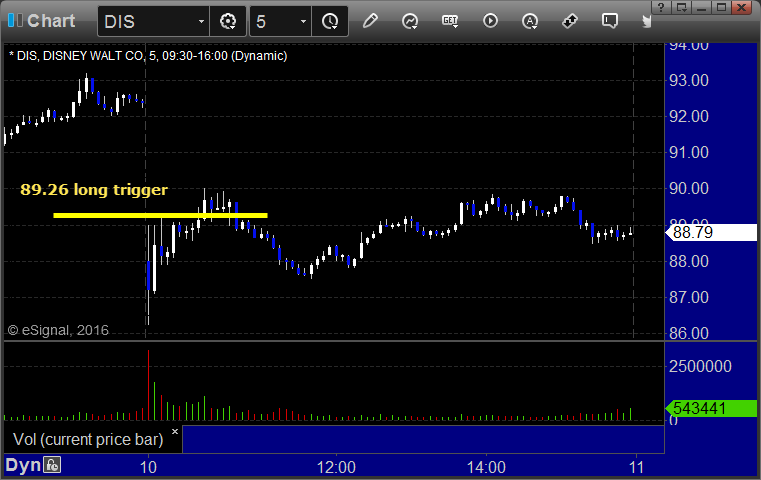761x480 pixels.
Task: Open the studies chart icon menu
Action: point(410,21)
